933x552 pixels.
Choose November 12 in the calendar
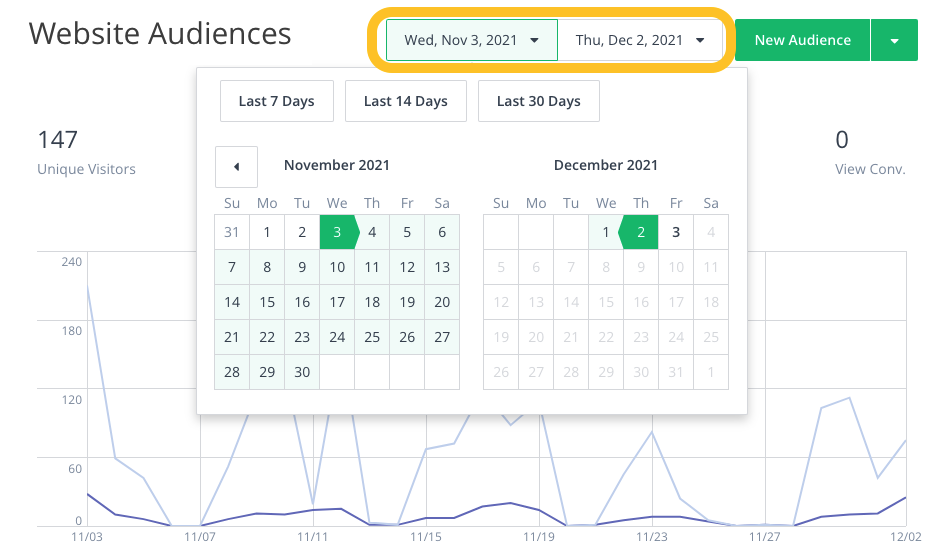(x=407, y=267)
